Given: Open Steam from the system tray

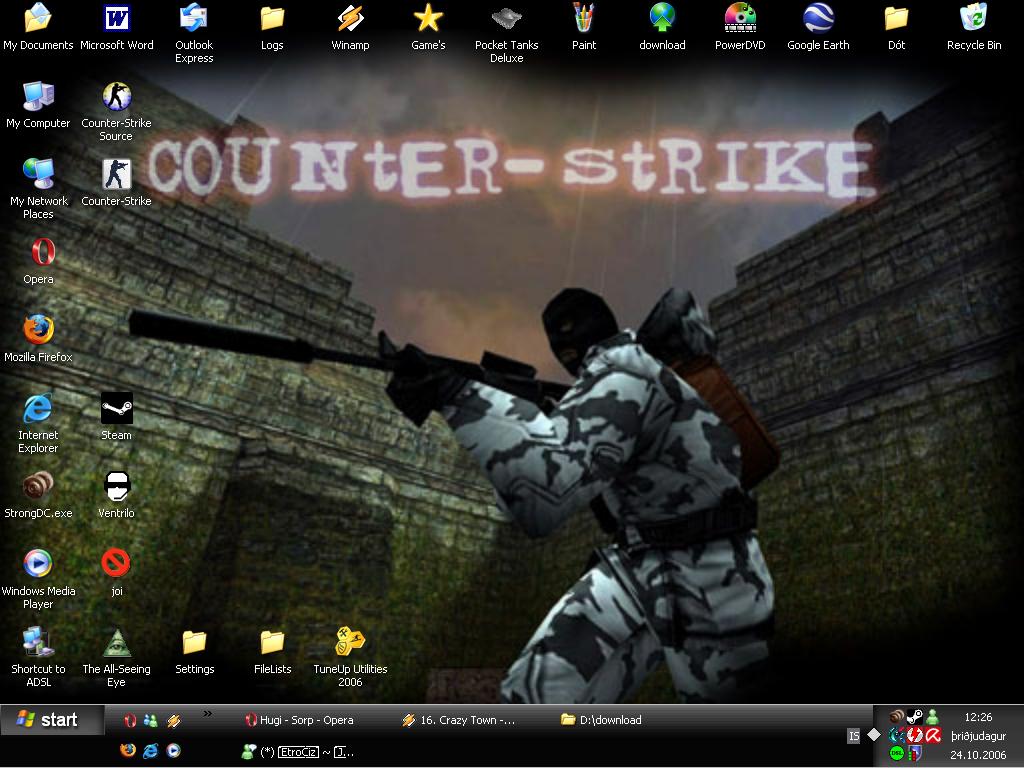Looking at the screenshot, I should coord(915,716).
